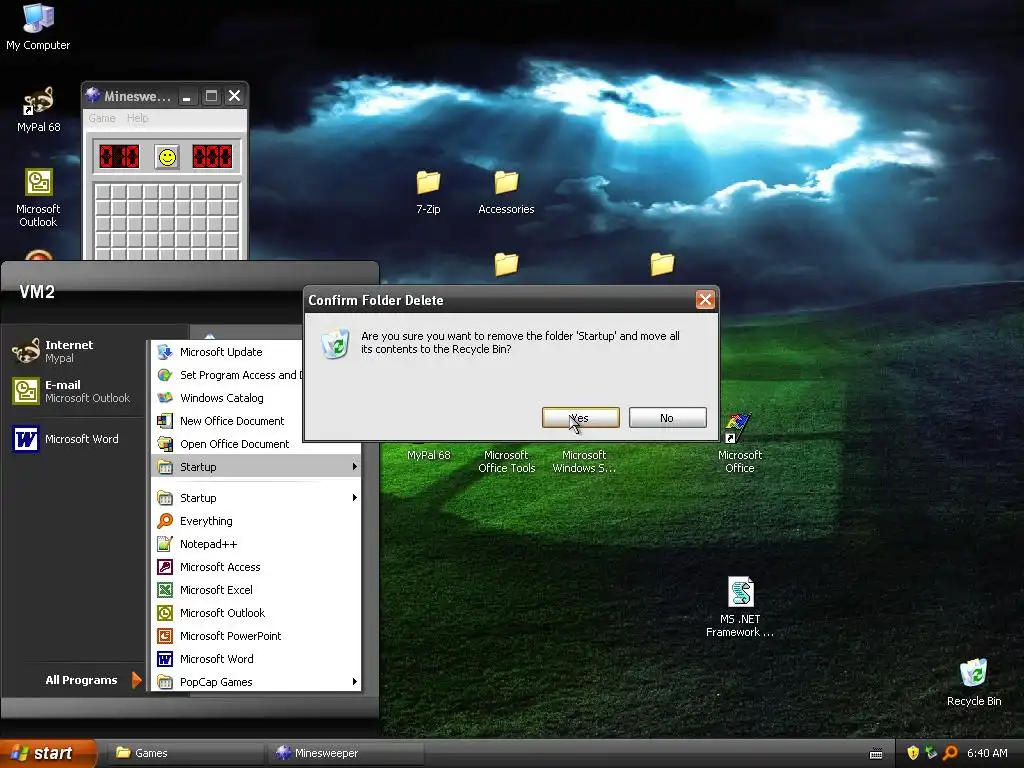Open the security shield tray icon

(913, 753)
